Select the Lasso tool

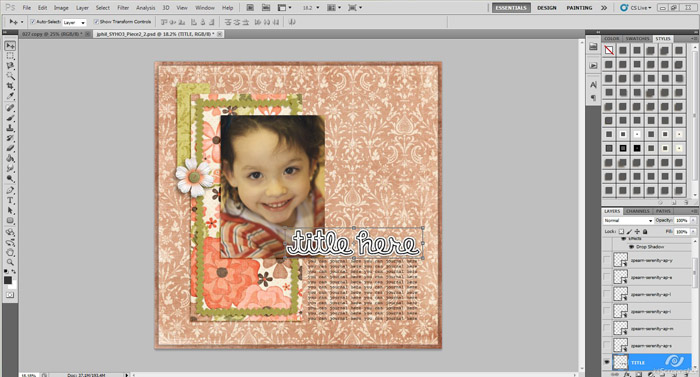(x=10, y=66)
